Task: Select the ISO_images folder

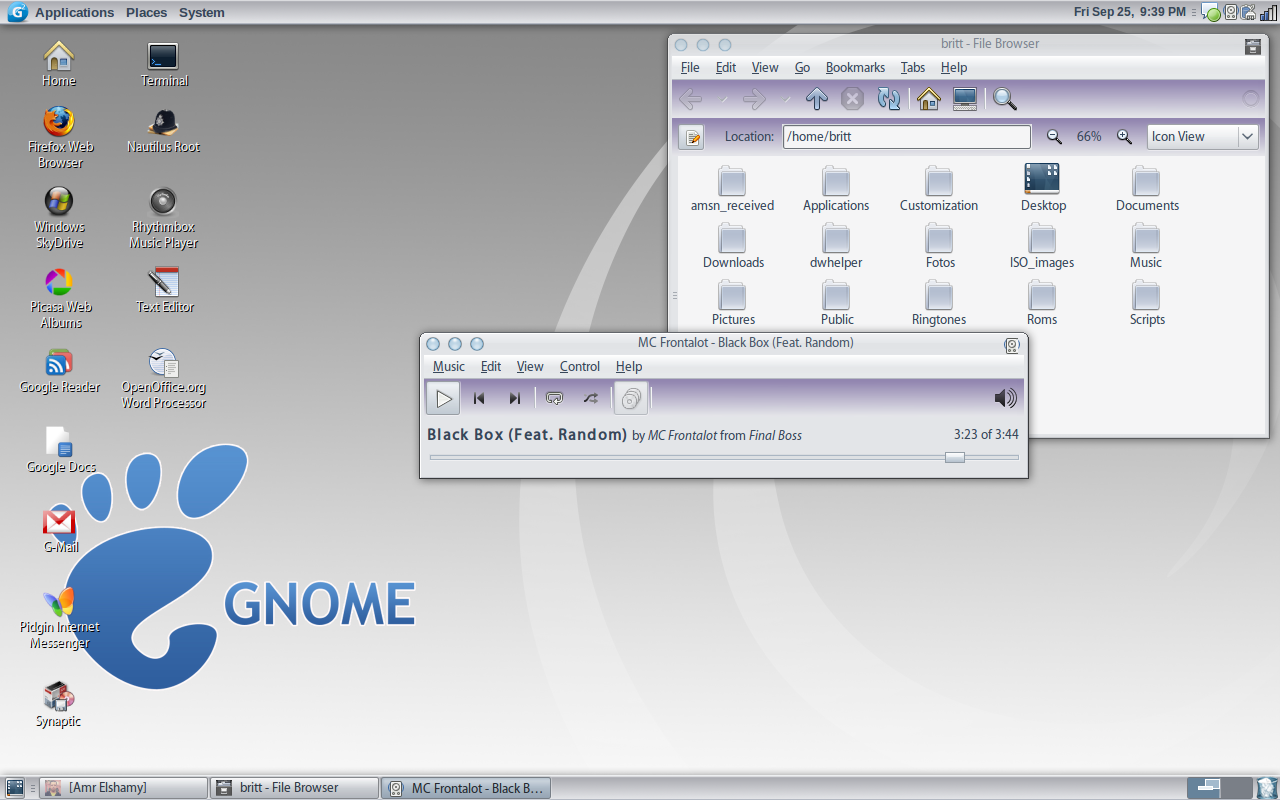Action: tap(1042, 246)
